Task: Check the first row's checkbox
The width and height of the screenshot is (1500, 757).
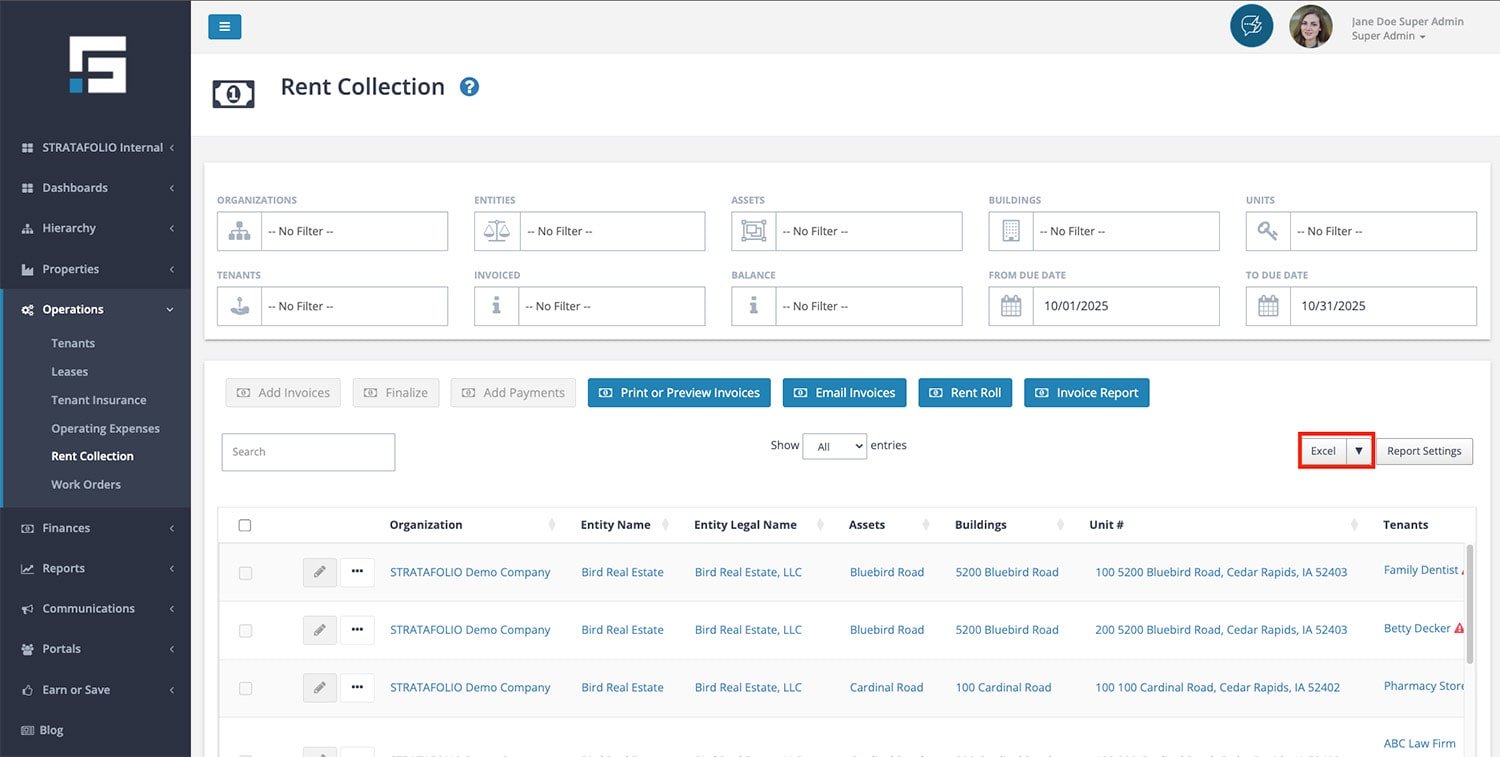Action: pyautogui.click(x=245, y=573)
